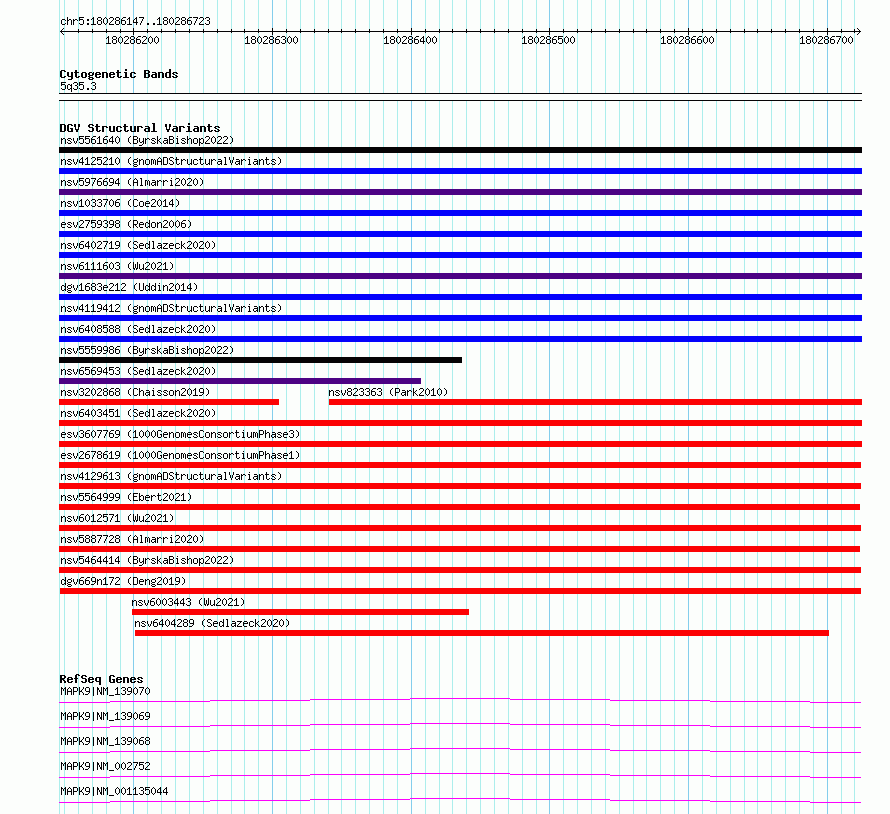This screenshot has width=890, height=814.
Task: Click the DGV Structural Variants track title
Action: click(x=140, y=128)
